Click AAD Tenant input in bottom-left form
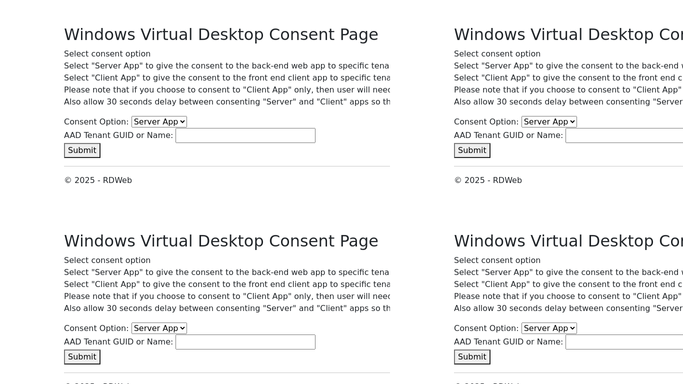683x384 pixels. (245, 342)
